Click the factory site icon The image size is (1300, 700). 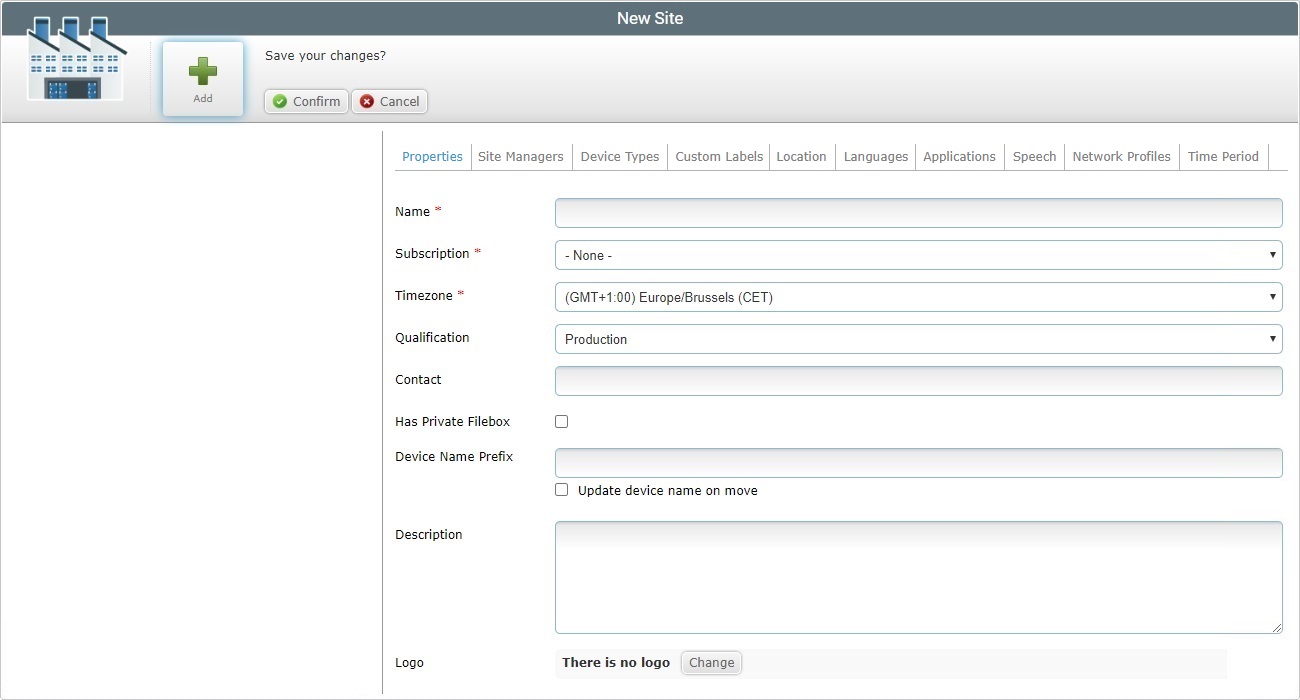click(76, 58)
